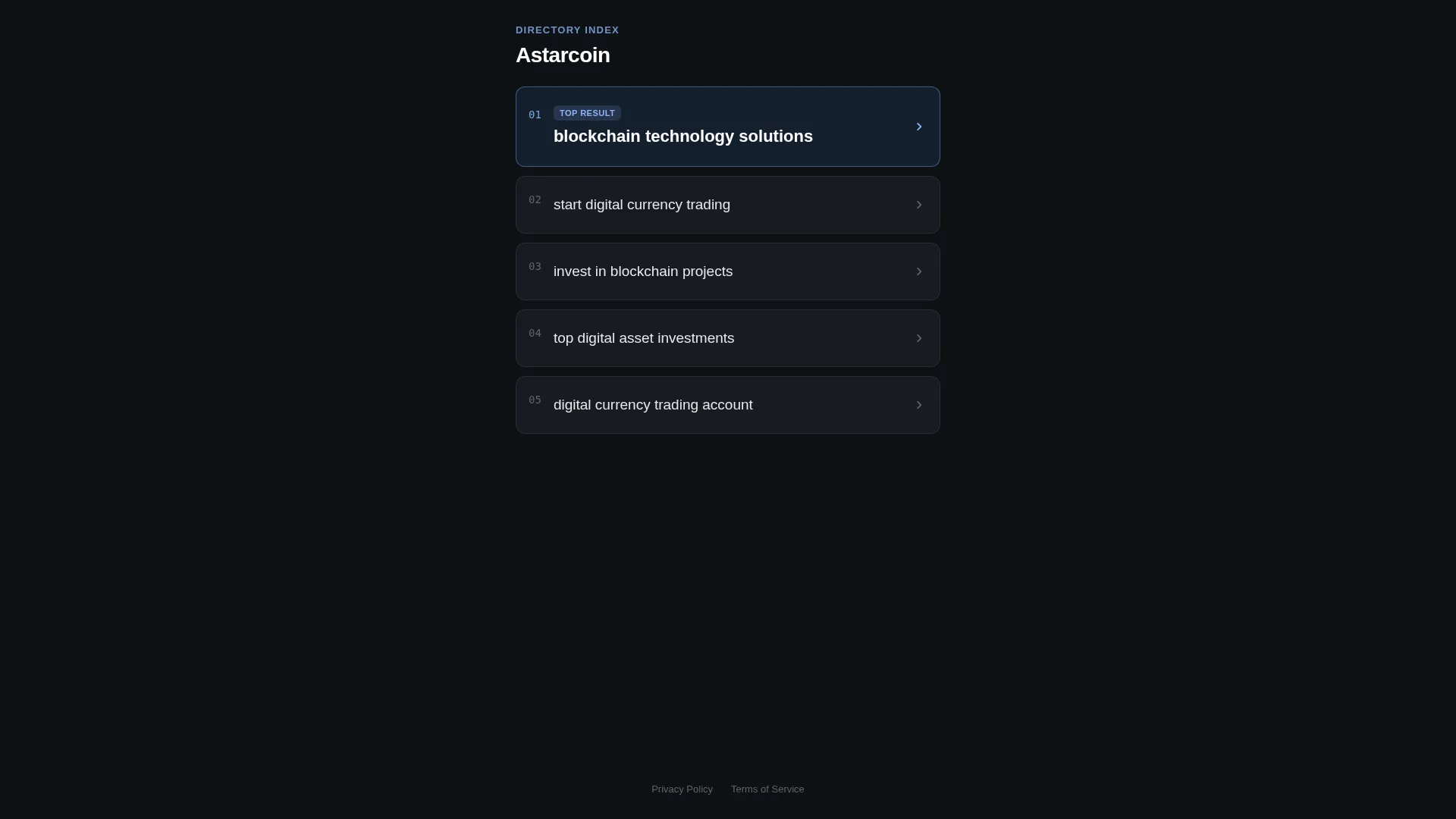Click chevron for digital currency trading account

pyautogui.click(x=918, y=405)
